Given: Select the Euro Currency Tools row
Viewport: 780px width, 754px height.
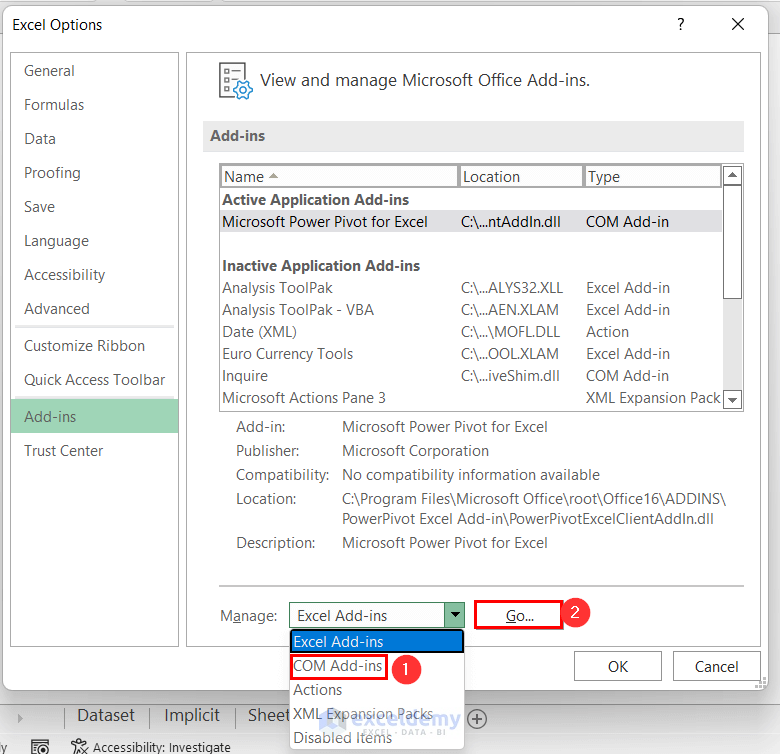Looking at the screenshot, I should point(471,354).
